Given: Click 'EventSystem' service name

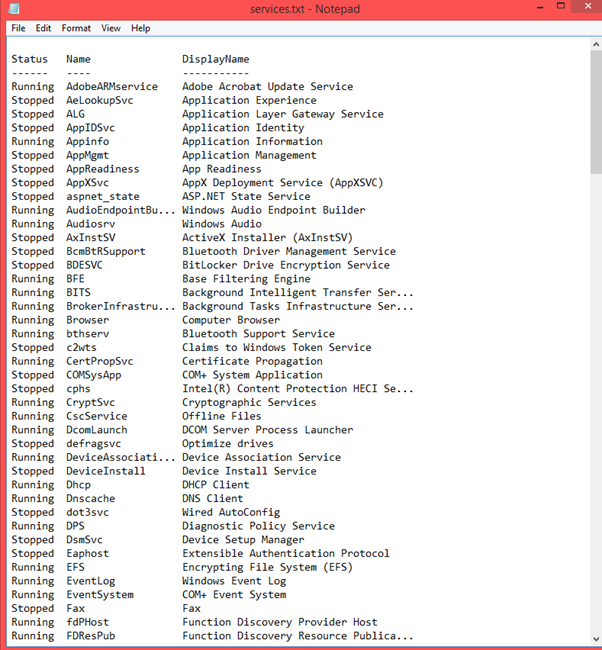Looking at the screenshot, I should [100, 595].
